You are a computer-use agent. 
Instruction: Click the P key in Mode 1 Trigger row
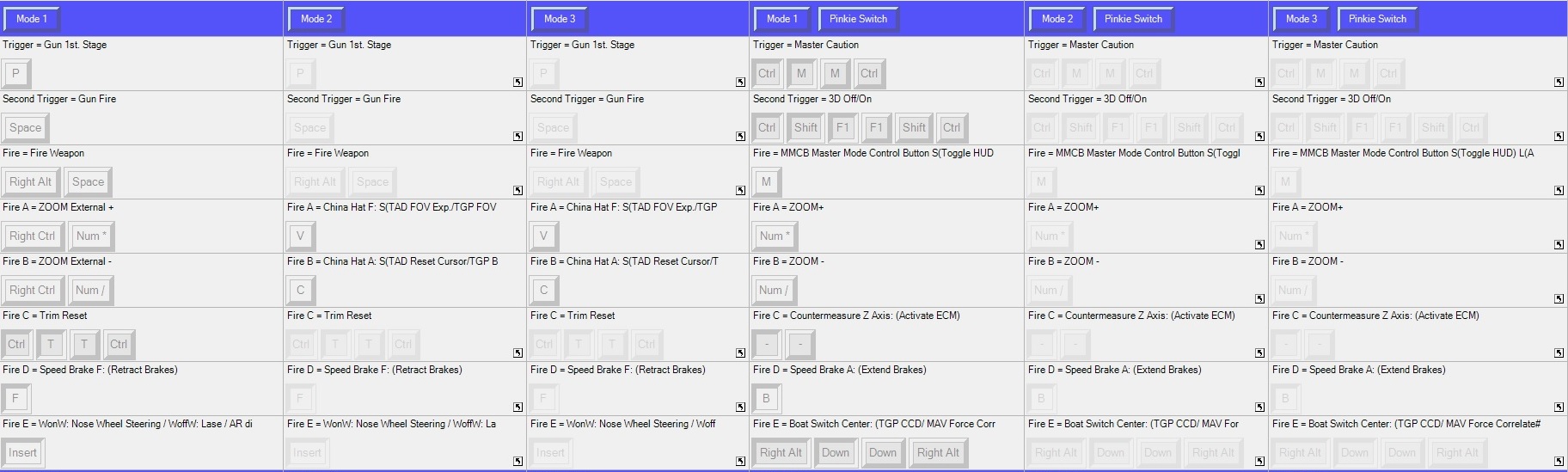pos(15,74)
